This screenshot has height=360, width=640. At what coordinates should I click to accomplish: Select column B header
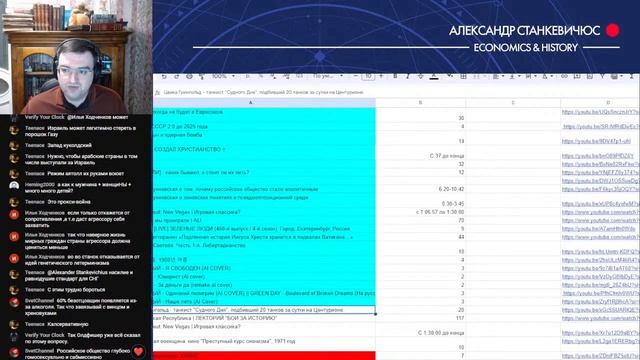pyautogui.click(x=420, y=103)
